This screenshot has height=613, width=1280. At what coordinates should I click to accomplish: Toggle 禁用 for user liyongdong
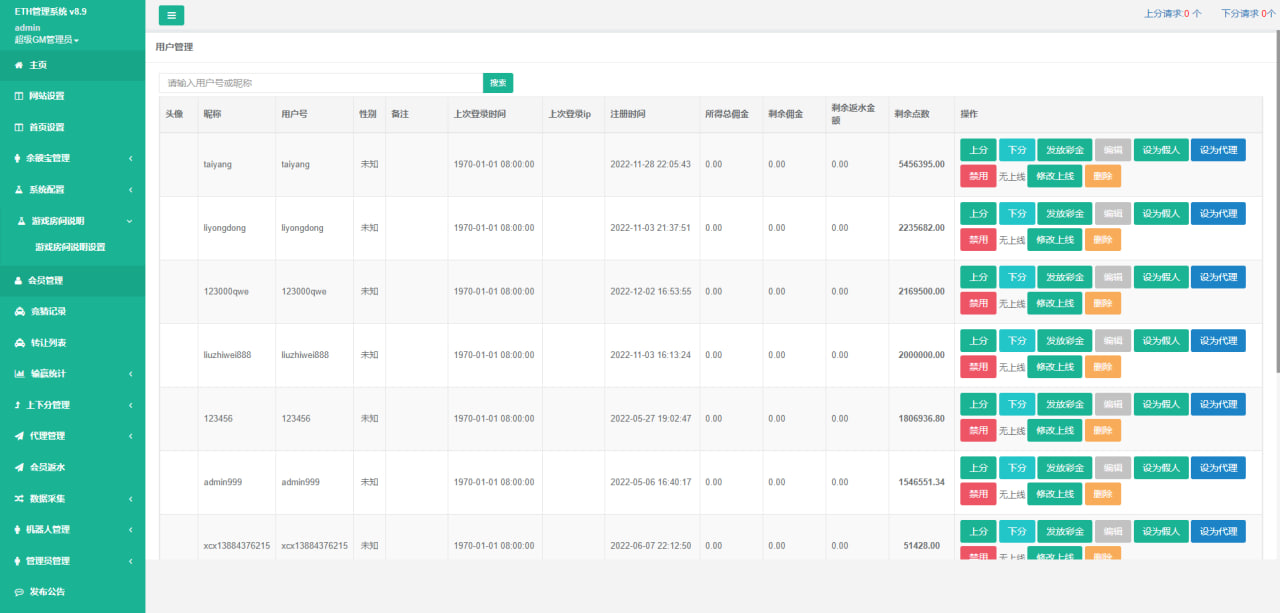pos(978,240)
